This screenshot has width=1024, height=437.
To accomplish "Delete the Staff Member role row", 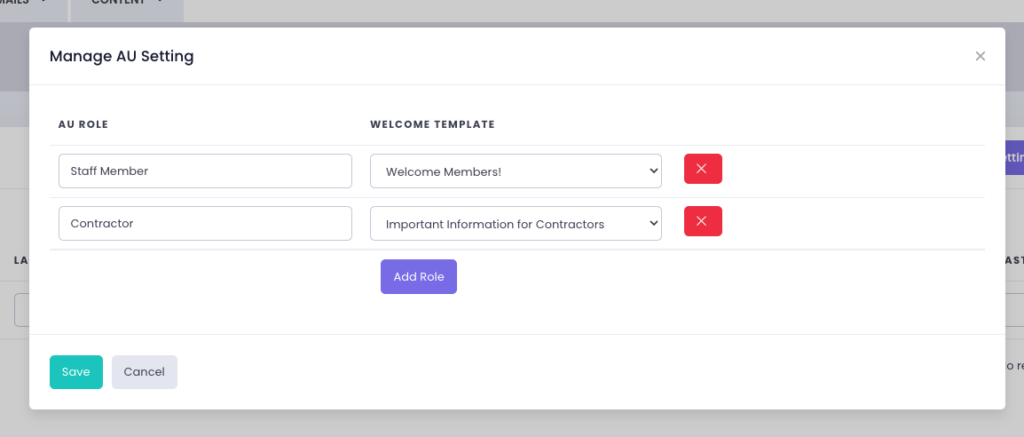I will (x=702, y=169).
